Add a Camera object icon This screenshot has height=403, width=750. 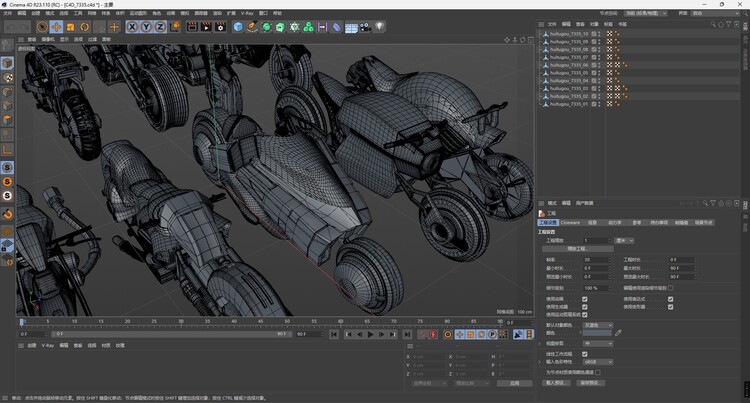[x=365, y=27]
